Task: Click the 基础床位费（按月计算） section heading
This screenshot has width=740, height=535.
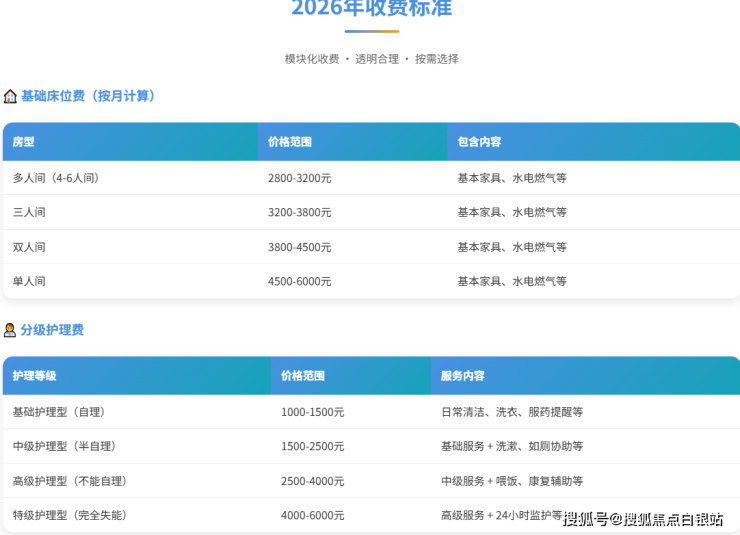Action: tap(89, 96)
